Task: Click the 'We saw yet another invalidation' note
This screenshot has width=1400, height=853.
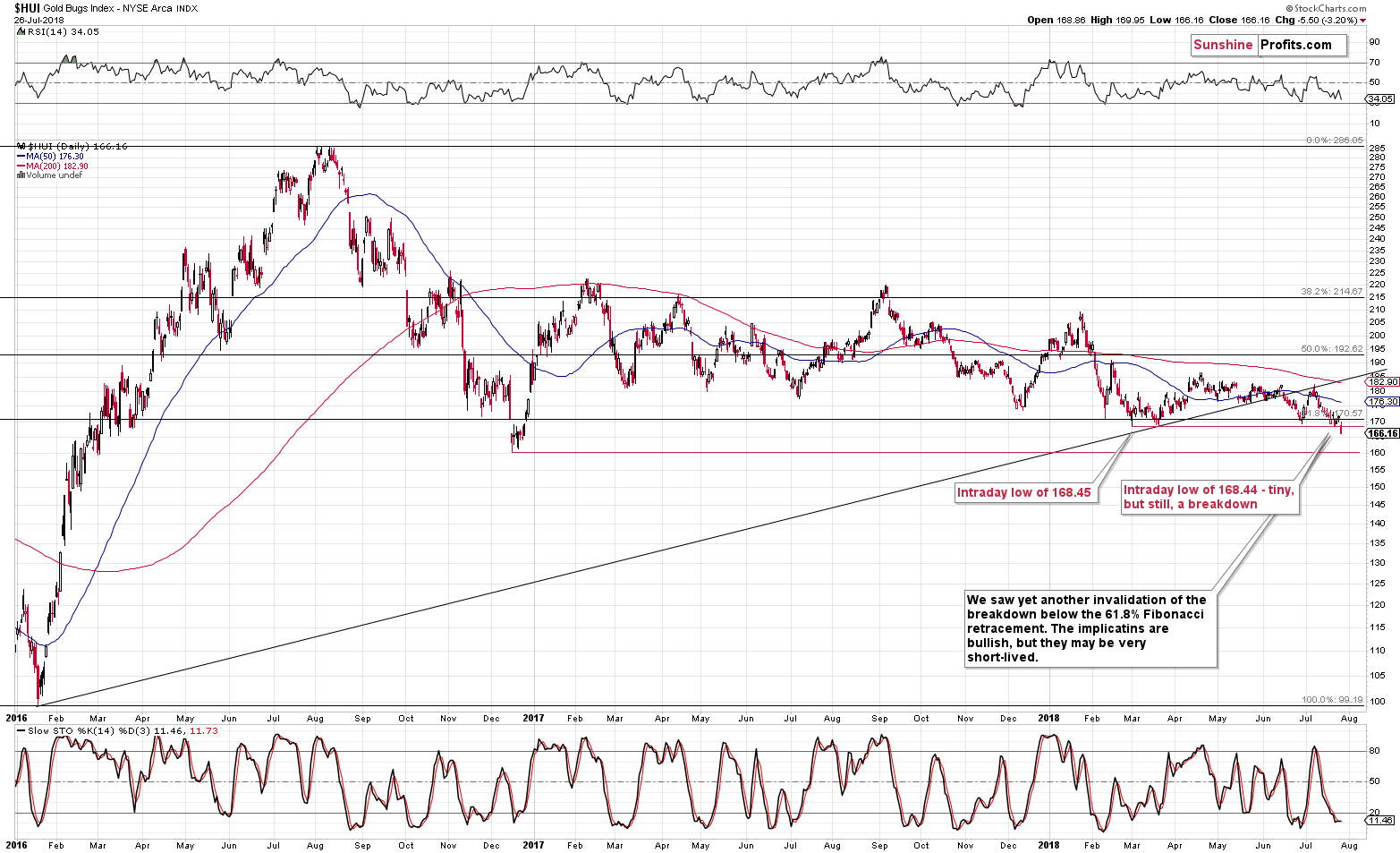Action: click(1090, 628)
